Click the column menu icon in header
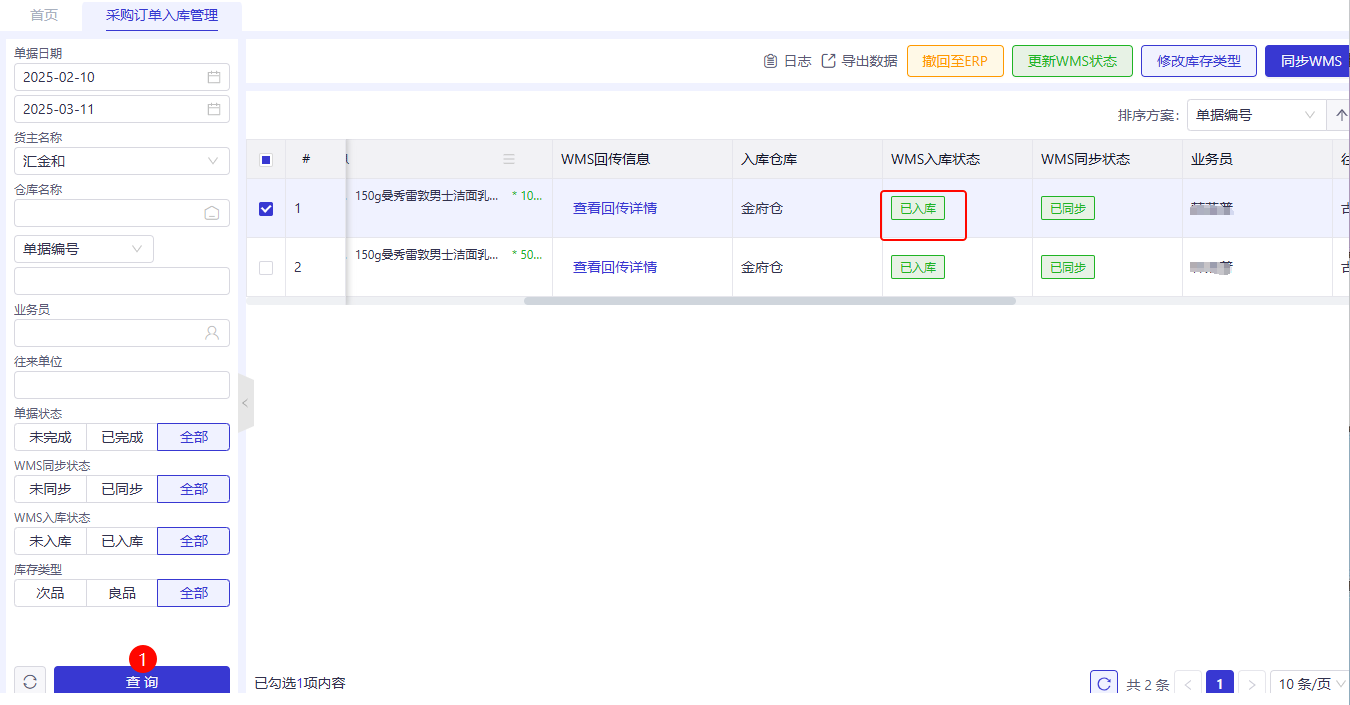The width and height of the screenshot is (1350, 705). (509, 159)
